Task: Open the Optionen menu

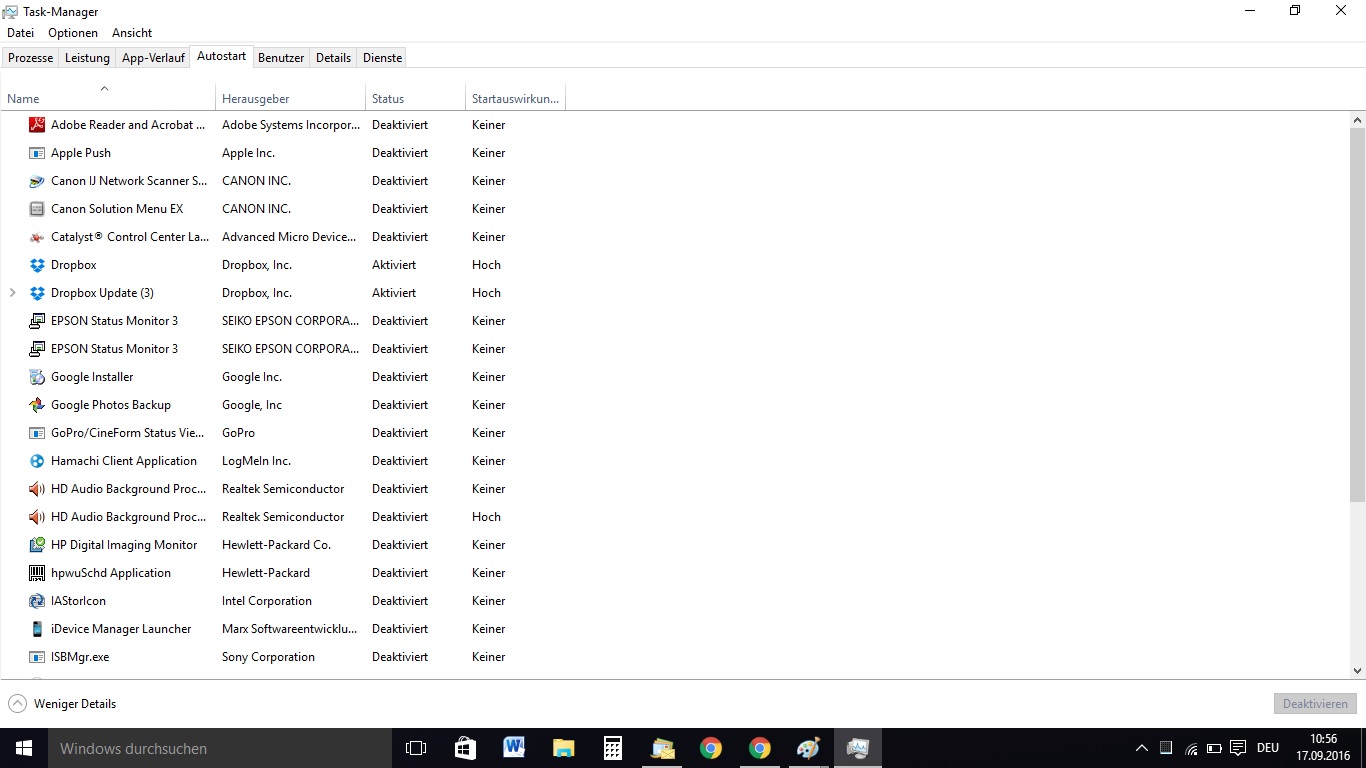Action: (73, 33)
